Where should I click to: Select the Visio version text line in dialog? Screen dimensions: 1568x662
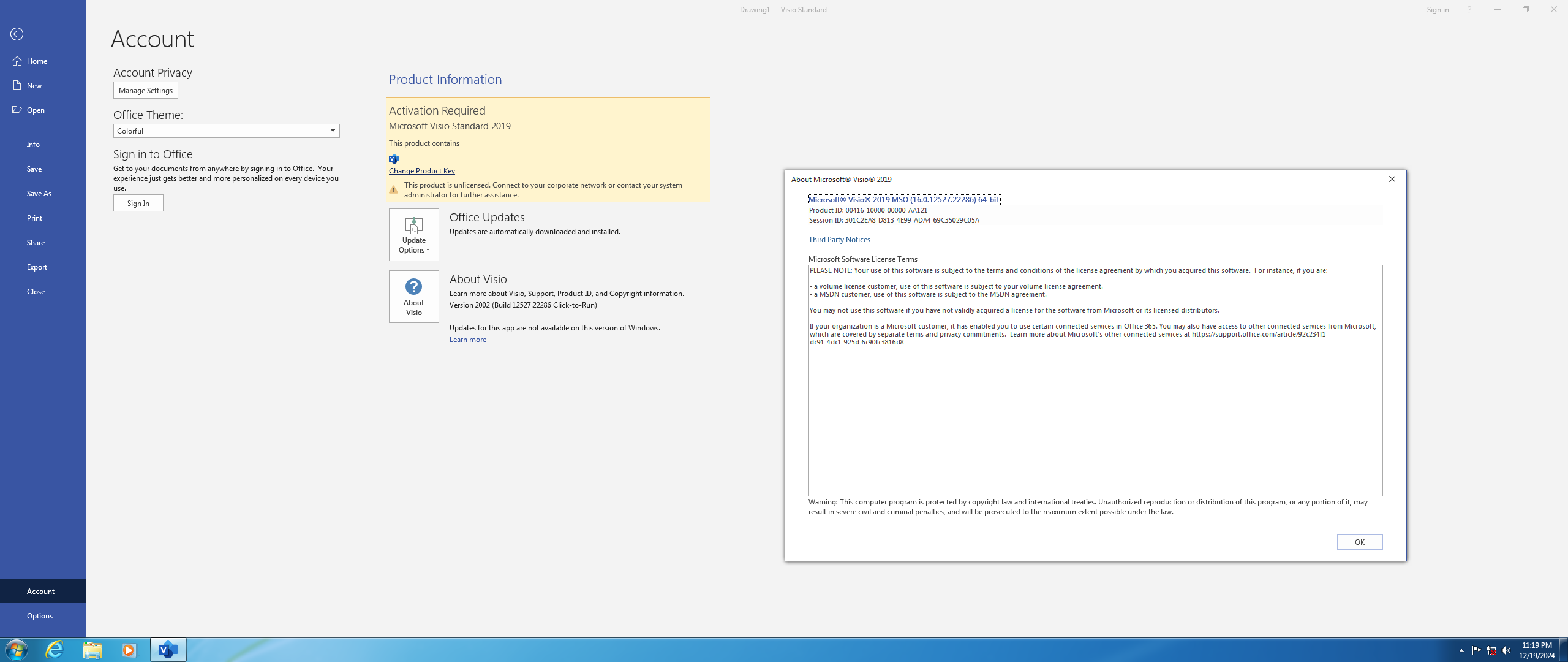tap(904, 199)
